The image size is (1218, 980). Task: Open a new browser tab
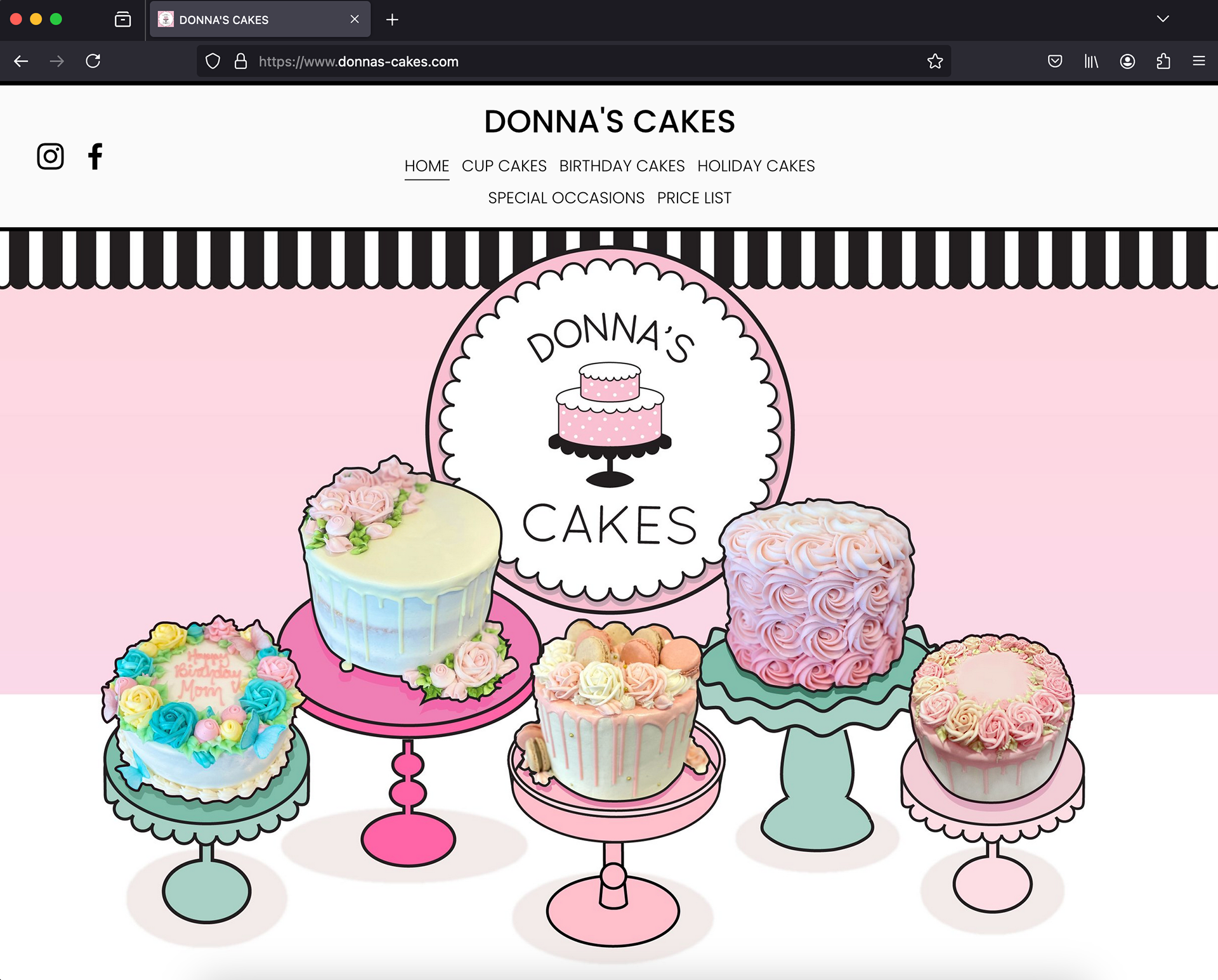coord(392,20)
